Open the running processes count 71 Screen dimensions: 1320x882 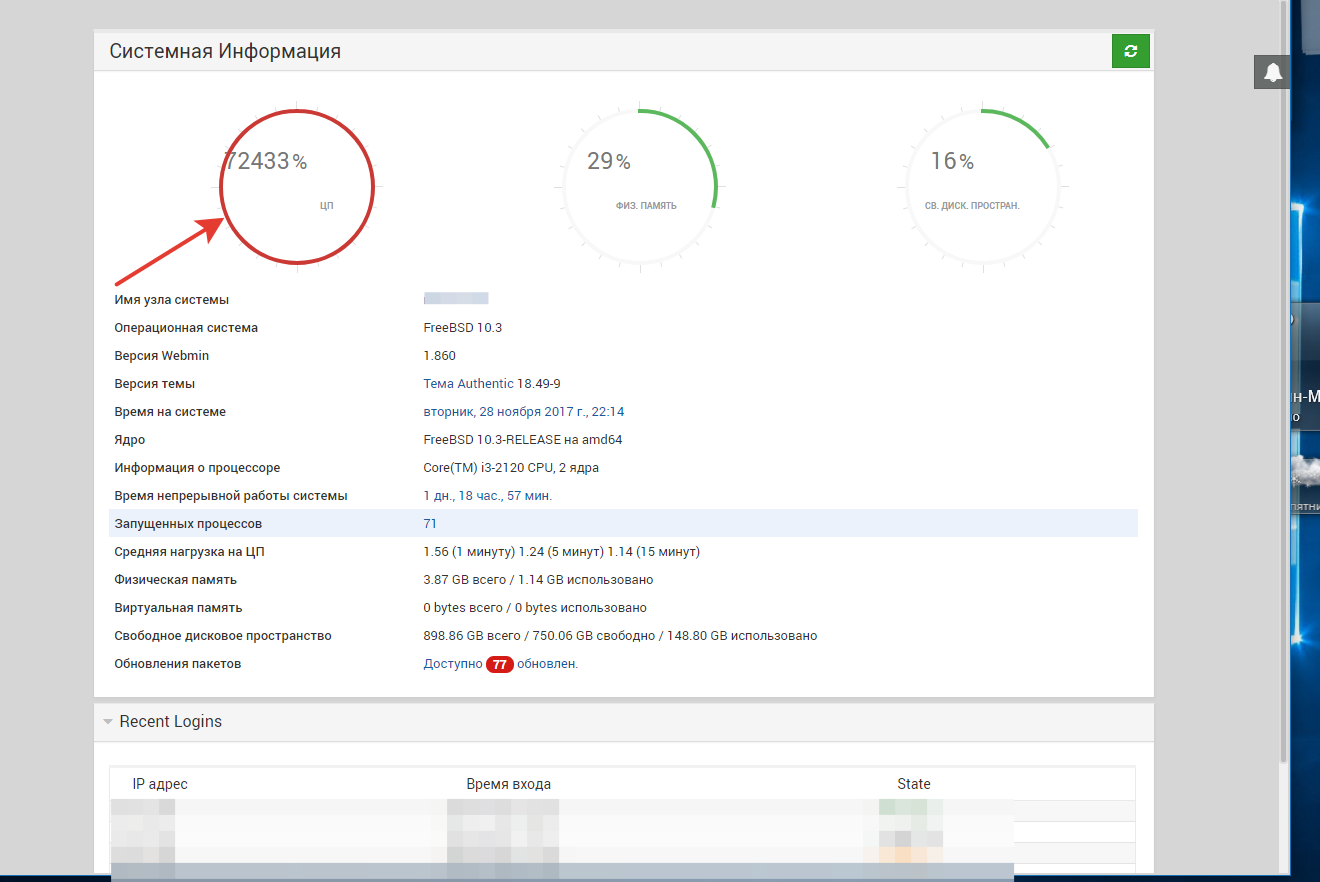[430, 524]
